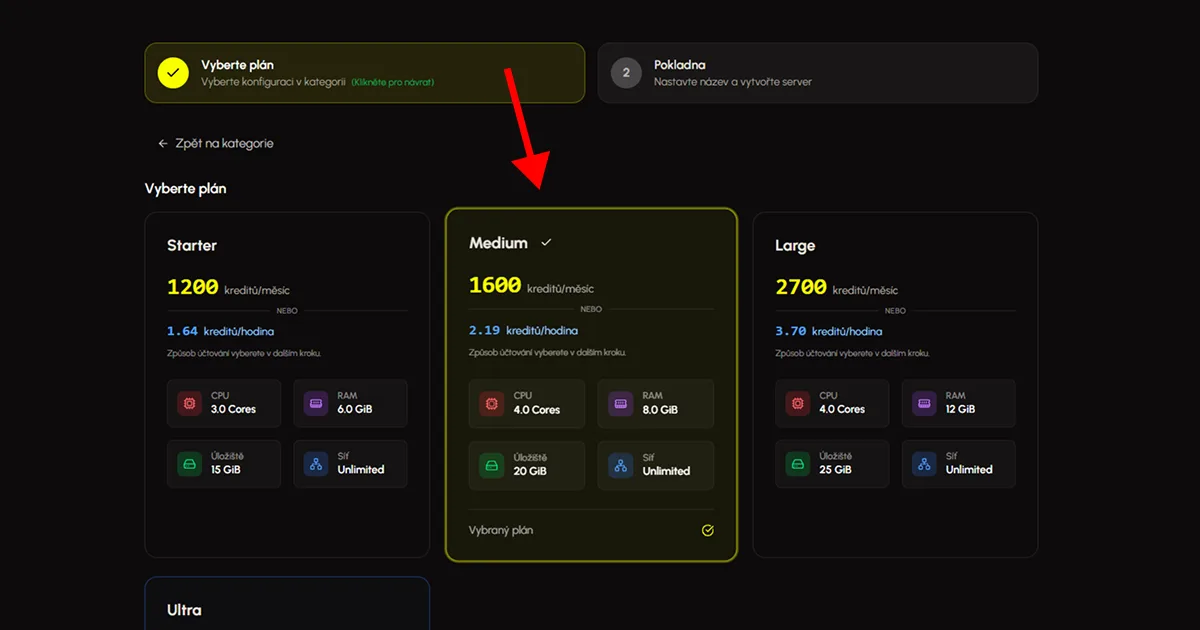Click the yellow checkmark on the Vyberte plán step
Screen dimensions: 1200x630
(172, 72)
